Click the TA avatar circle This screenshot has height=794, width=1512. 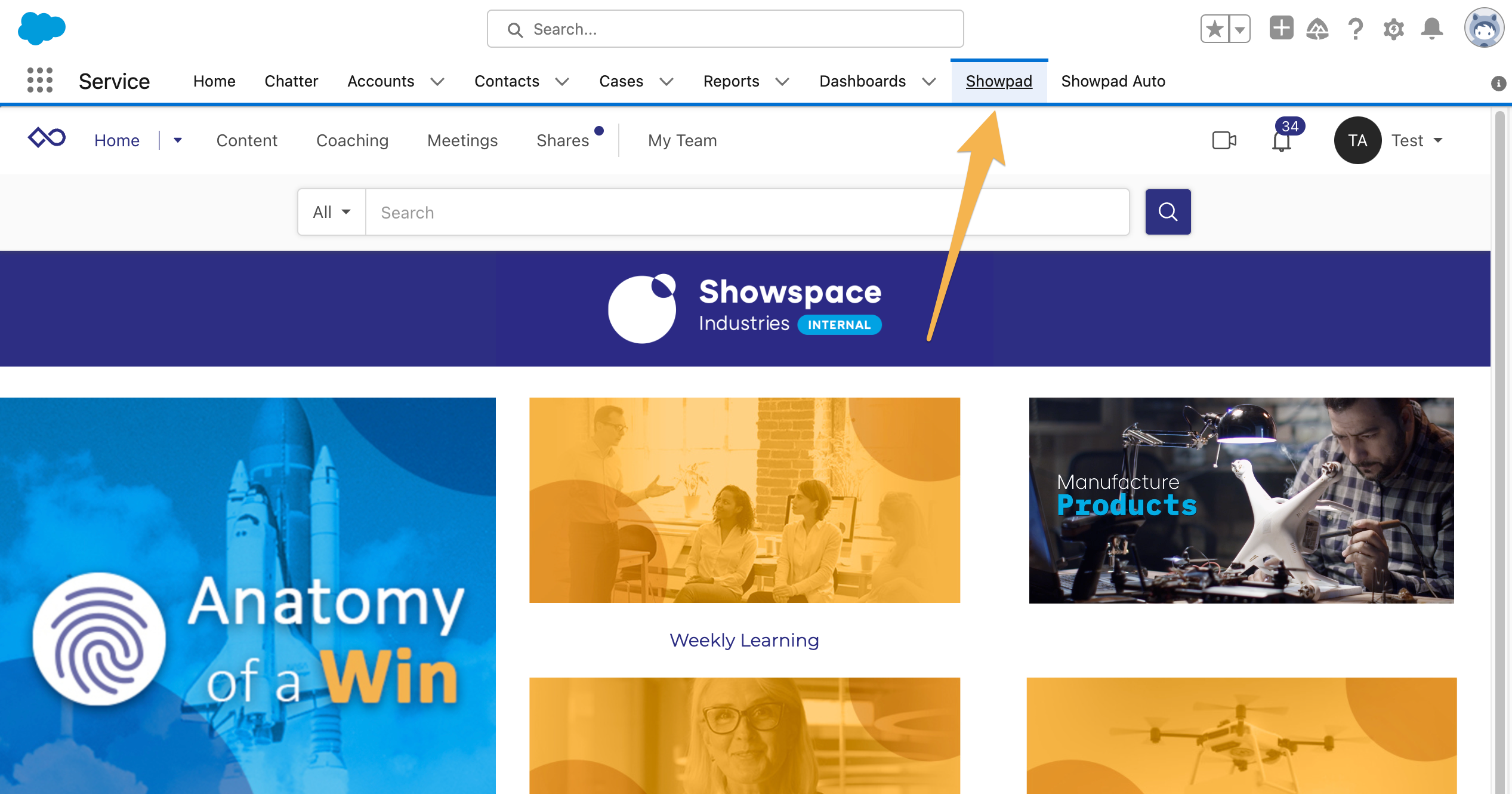pyautogui.click(x=1357, y=140)
